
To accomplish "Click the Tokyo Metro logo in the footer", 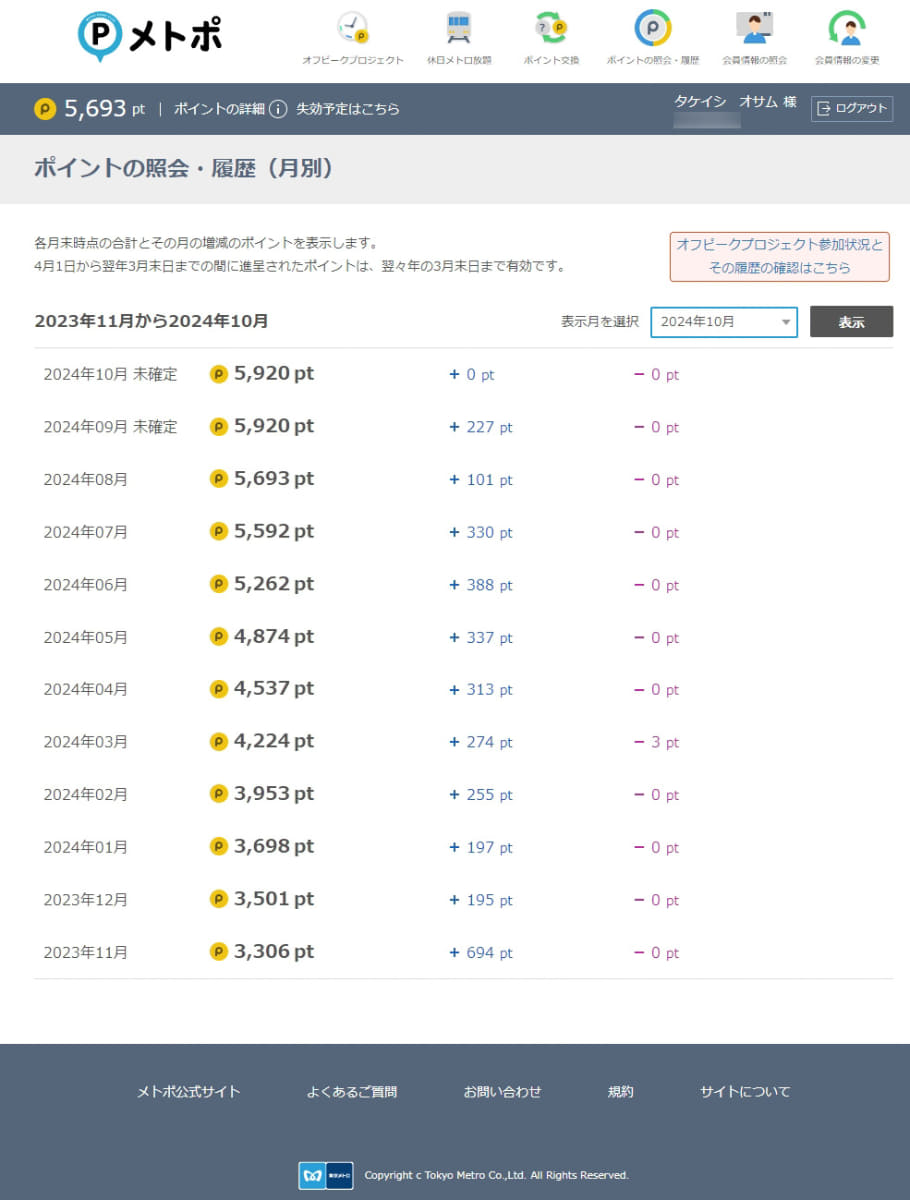I will click(326, 1175).
